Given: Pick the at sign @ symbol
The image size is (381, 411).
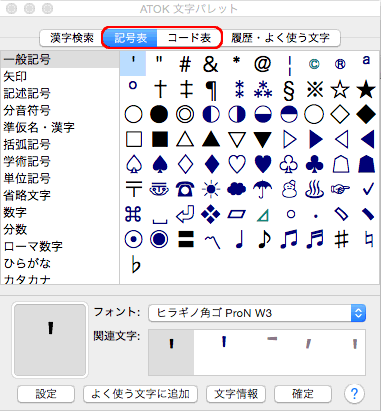Looking at the screenshot, I should point(262,64).
